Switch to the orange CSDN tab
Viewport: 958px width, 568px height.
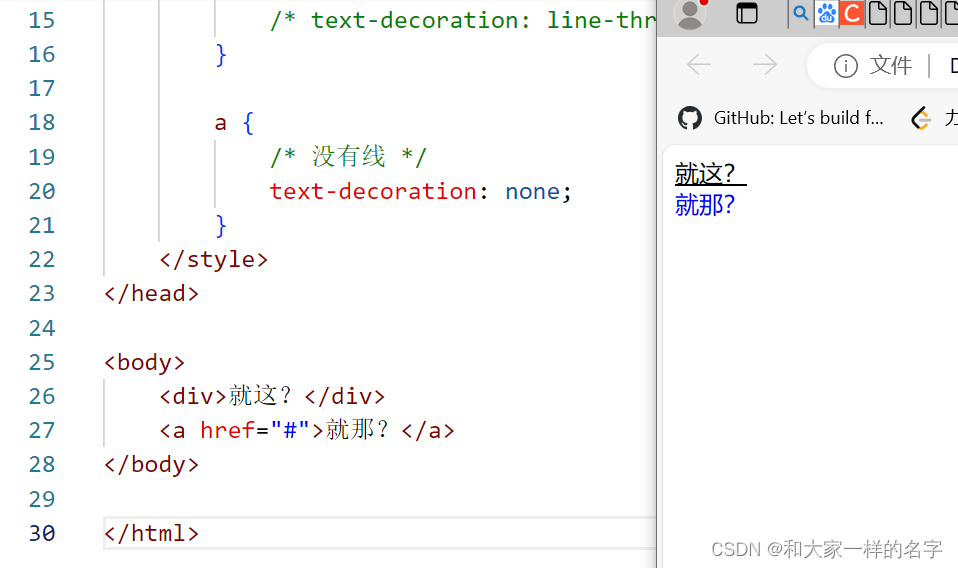click(x=852, y=13)
